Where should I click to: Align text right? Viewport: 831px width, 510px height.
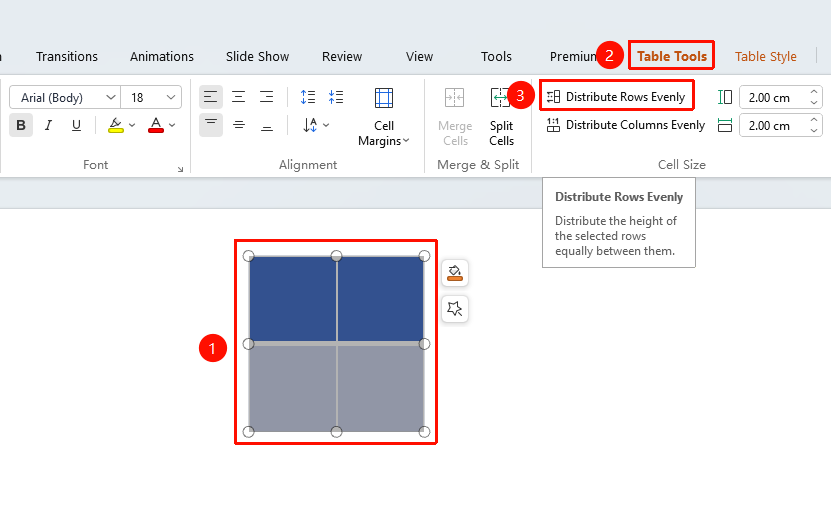click(x=267, y=97)
